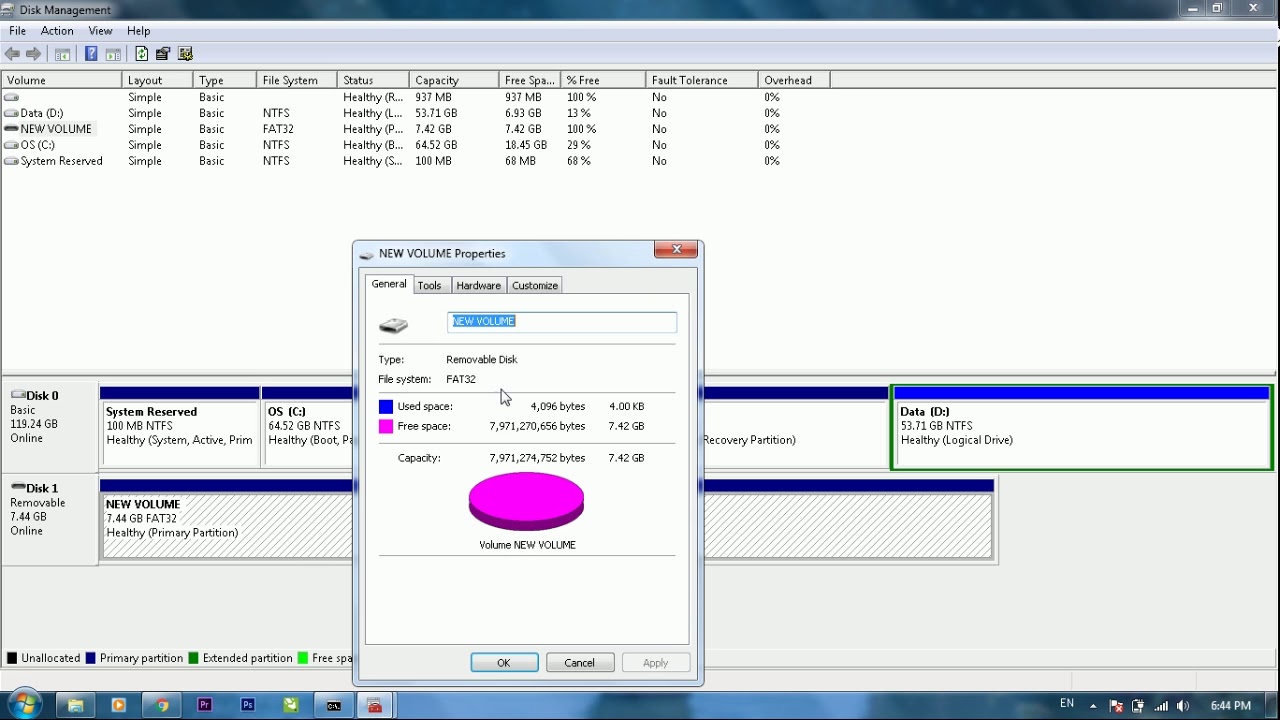Open Help with the blue question icon

point(91,54)
